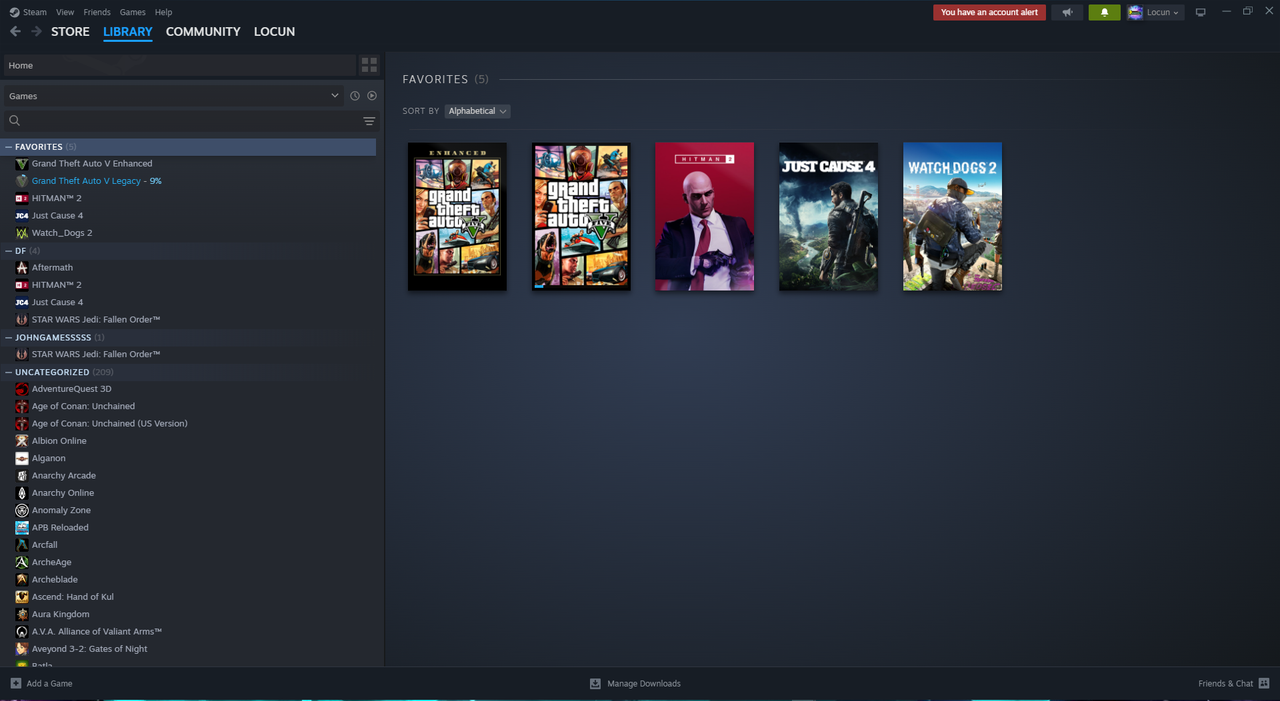Click the account alert red button
Screen dimensions: 1280x701
(989, 12)
